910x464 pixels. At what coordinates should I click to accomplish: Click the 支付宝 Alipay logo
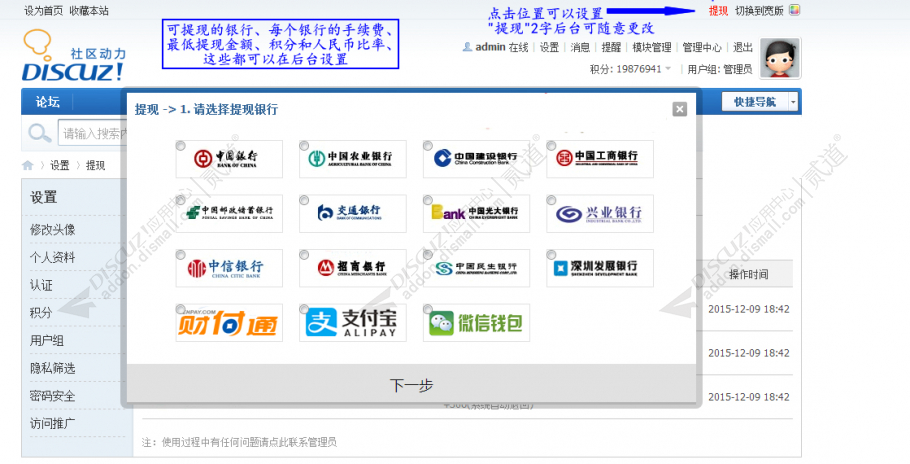click(x=353, y=322)
